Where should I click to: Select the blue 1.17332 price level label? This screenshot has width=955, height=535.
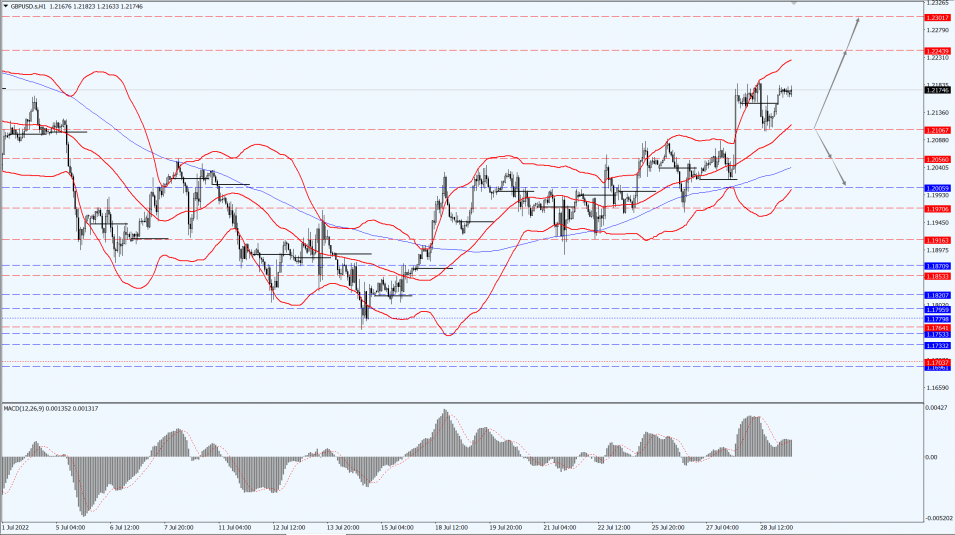[x=937, y=345]
